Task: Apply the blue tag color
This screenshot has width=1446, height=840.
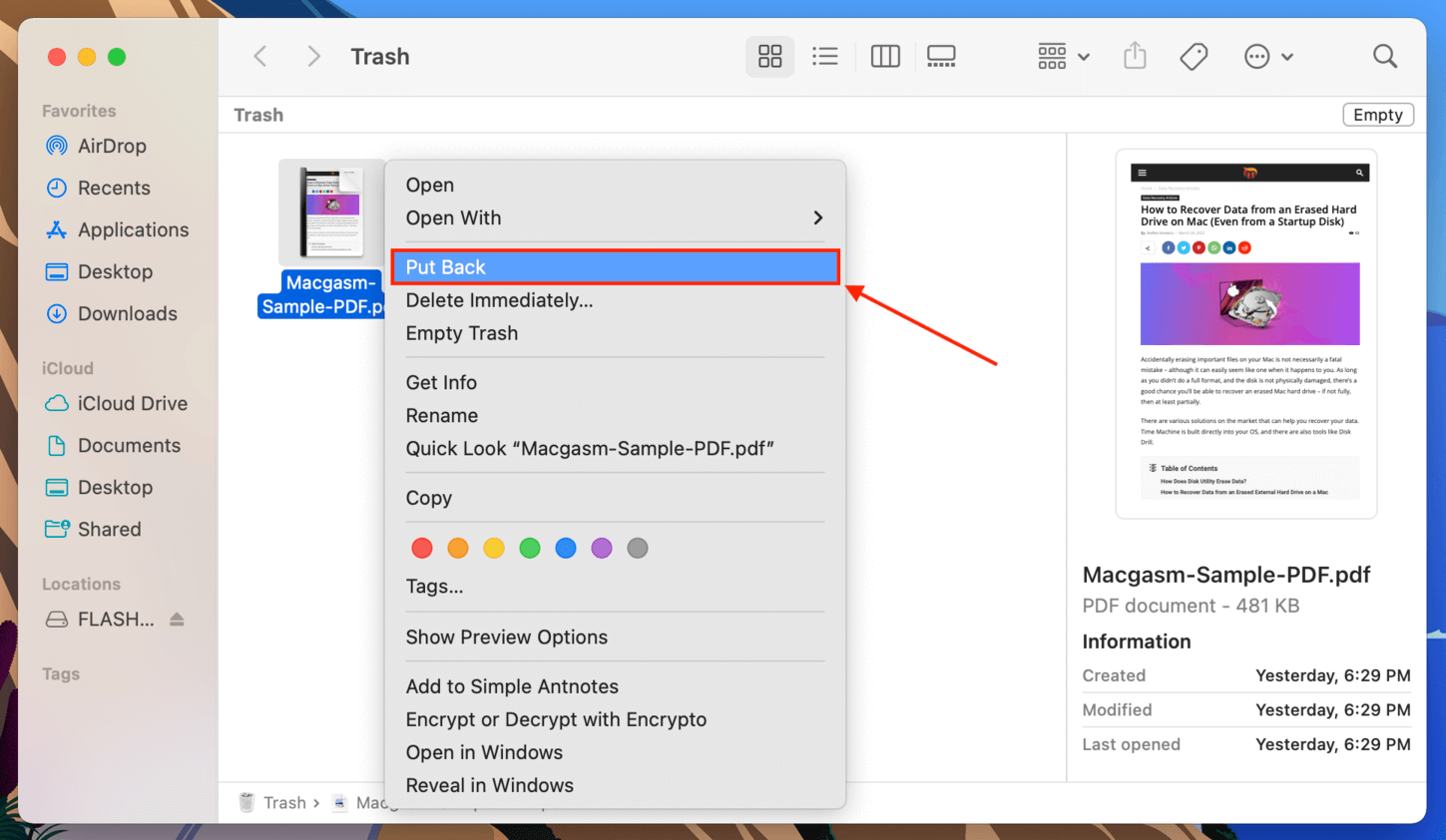Action: tap(566, 548)
